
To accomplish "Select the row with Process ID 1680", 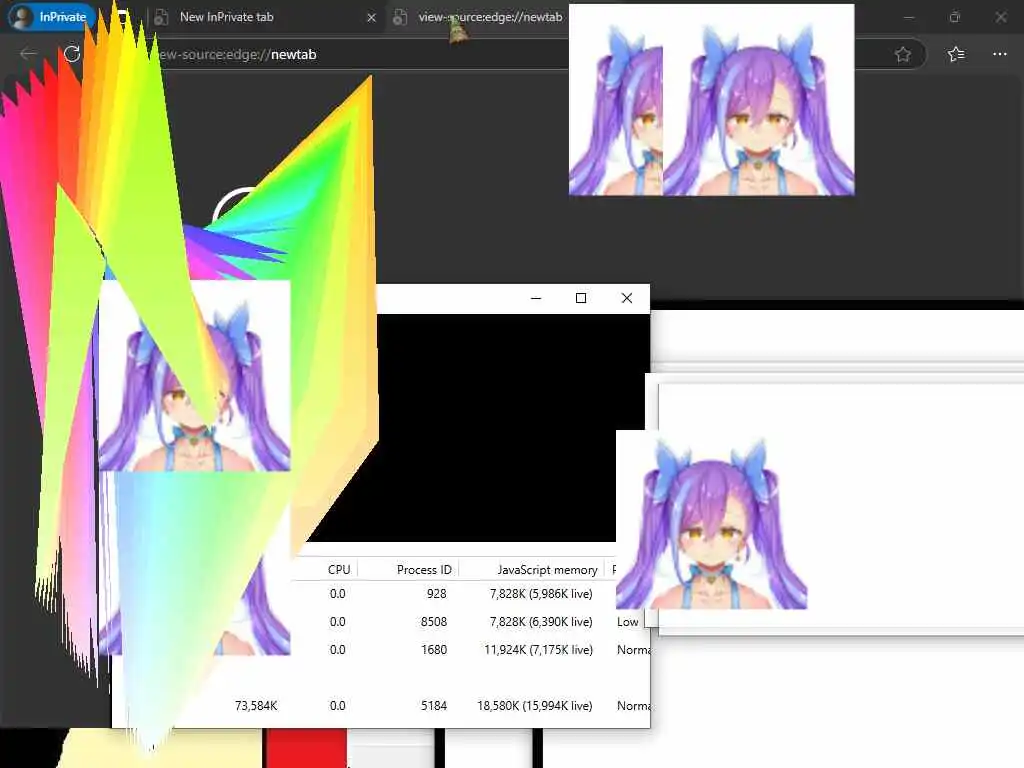I will [470, 650].
